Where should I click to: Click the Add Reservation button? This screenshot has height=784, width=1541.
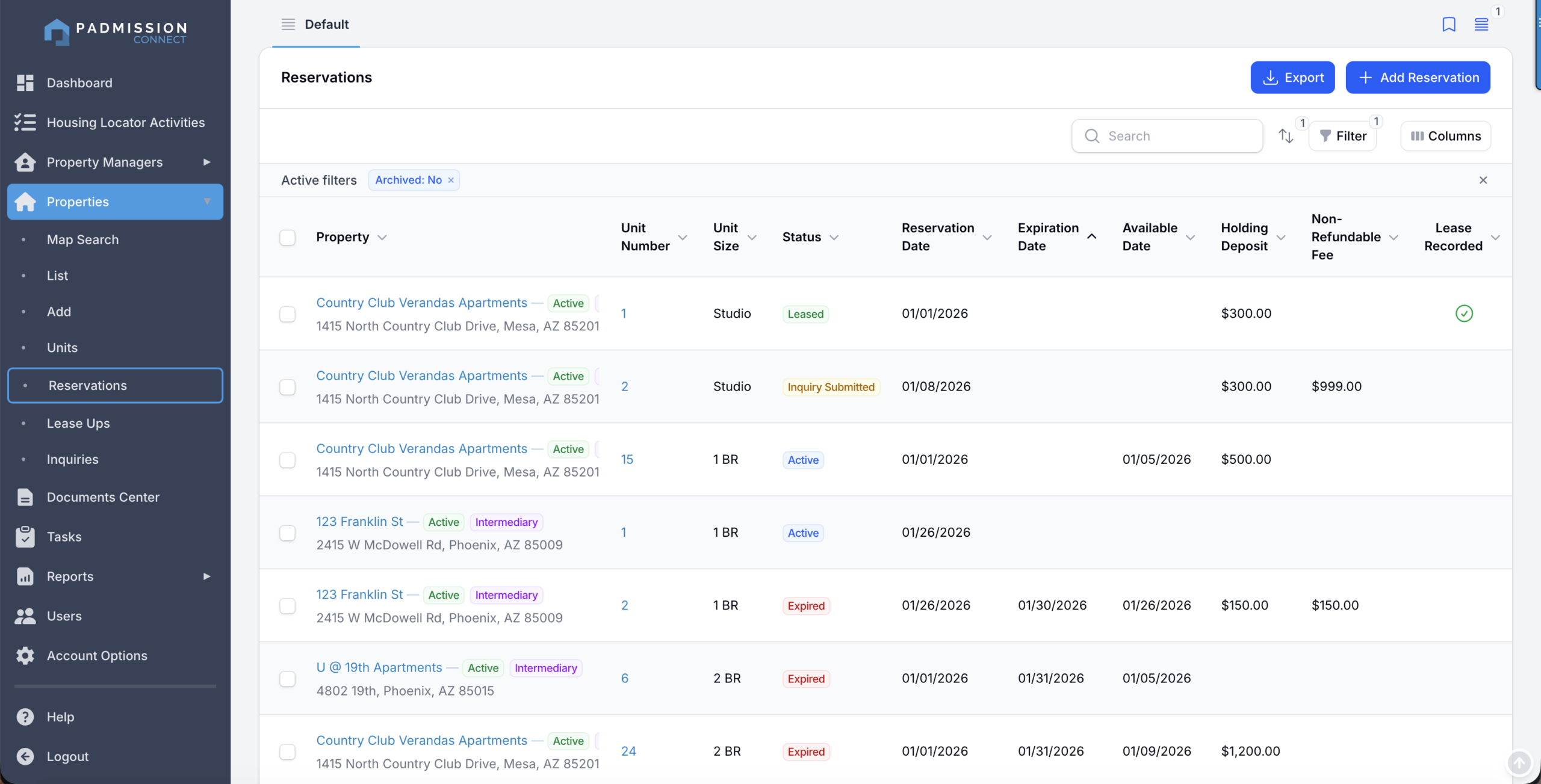click(x=1417, y=78)
